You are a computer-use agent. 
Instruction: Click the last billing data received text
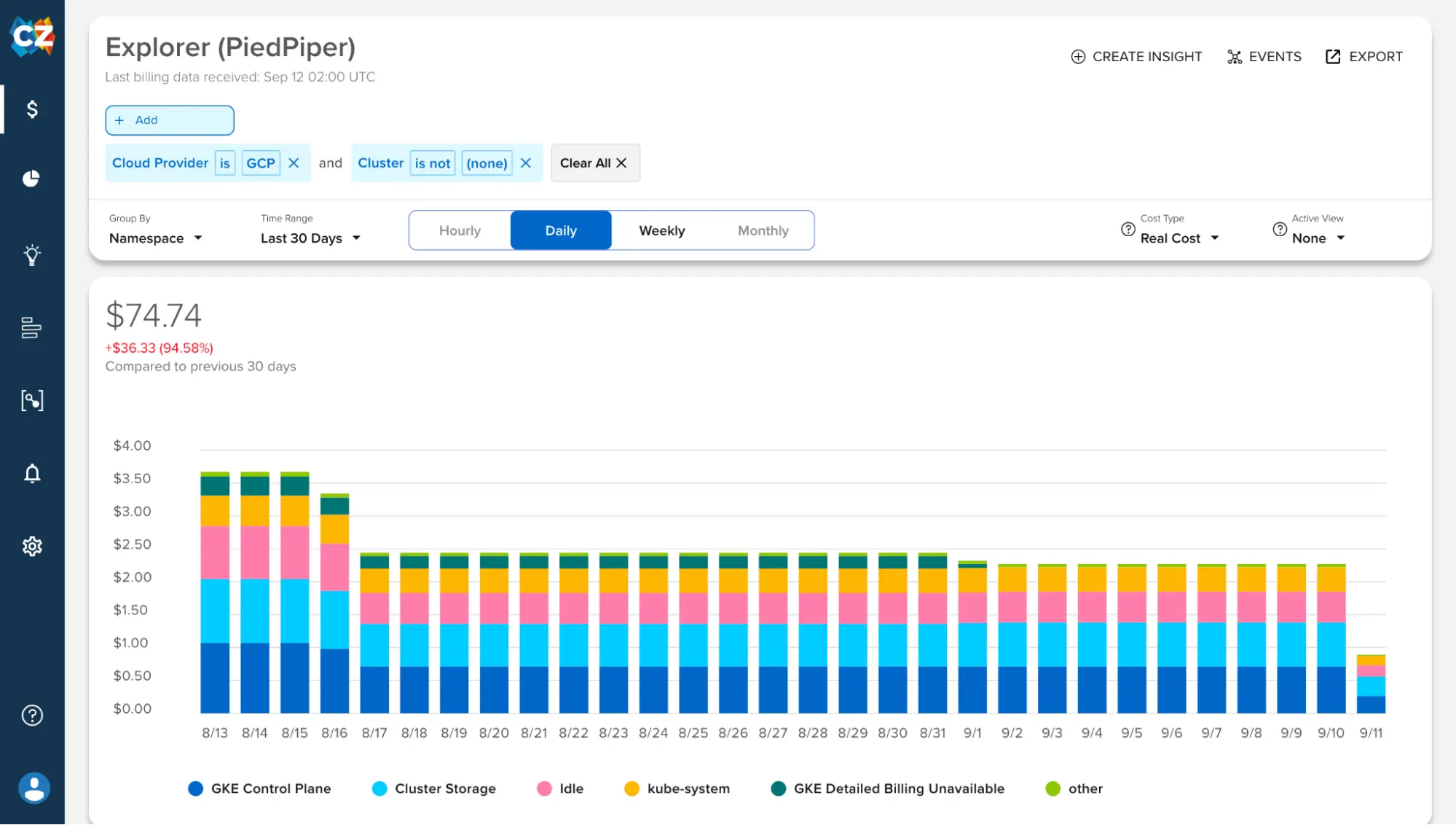[x=240, y=77]
